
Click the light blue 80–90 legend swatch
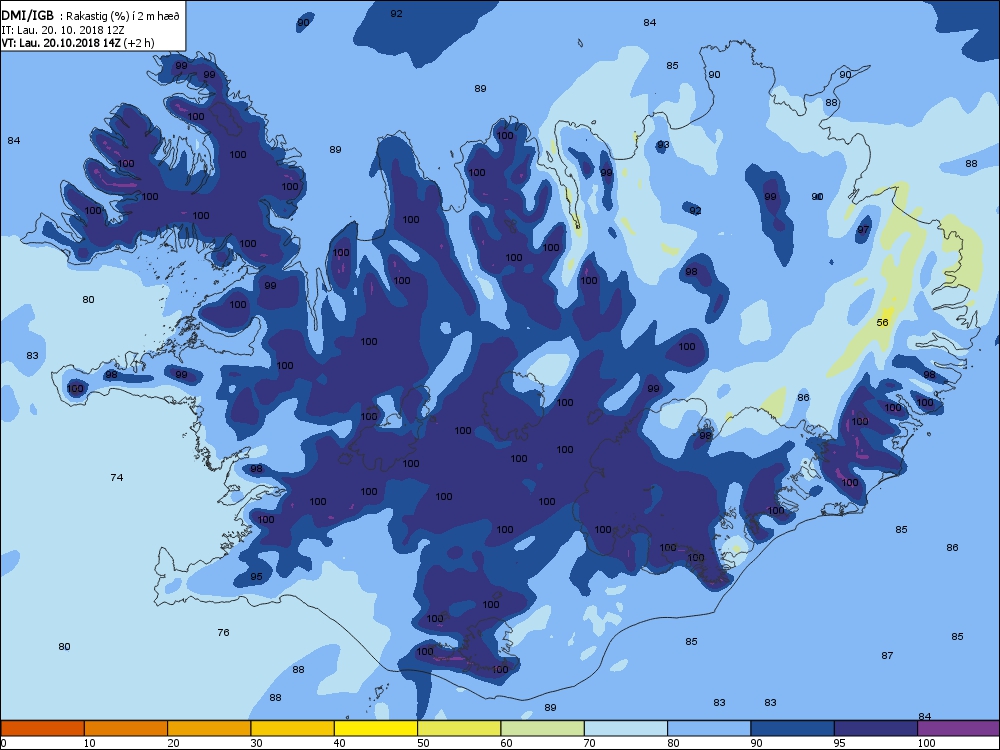pos(709,728)
